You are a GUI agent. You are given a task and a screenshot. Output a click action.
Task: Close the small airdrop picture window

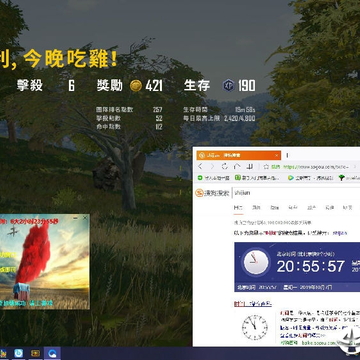(x=85, y=218)
